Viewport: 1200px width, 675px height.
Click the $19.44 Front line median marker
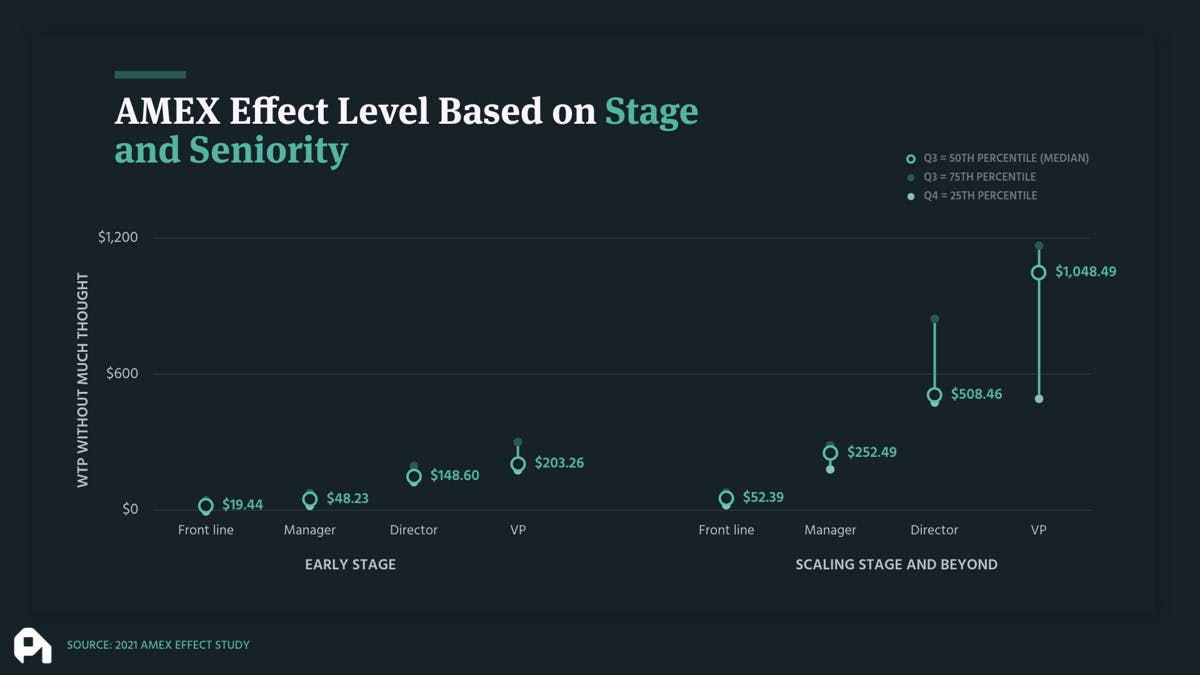pyautogui.click(x=206, y=506)
